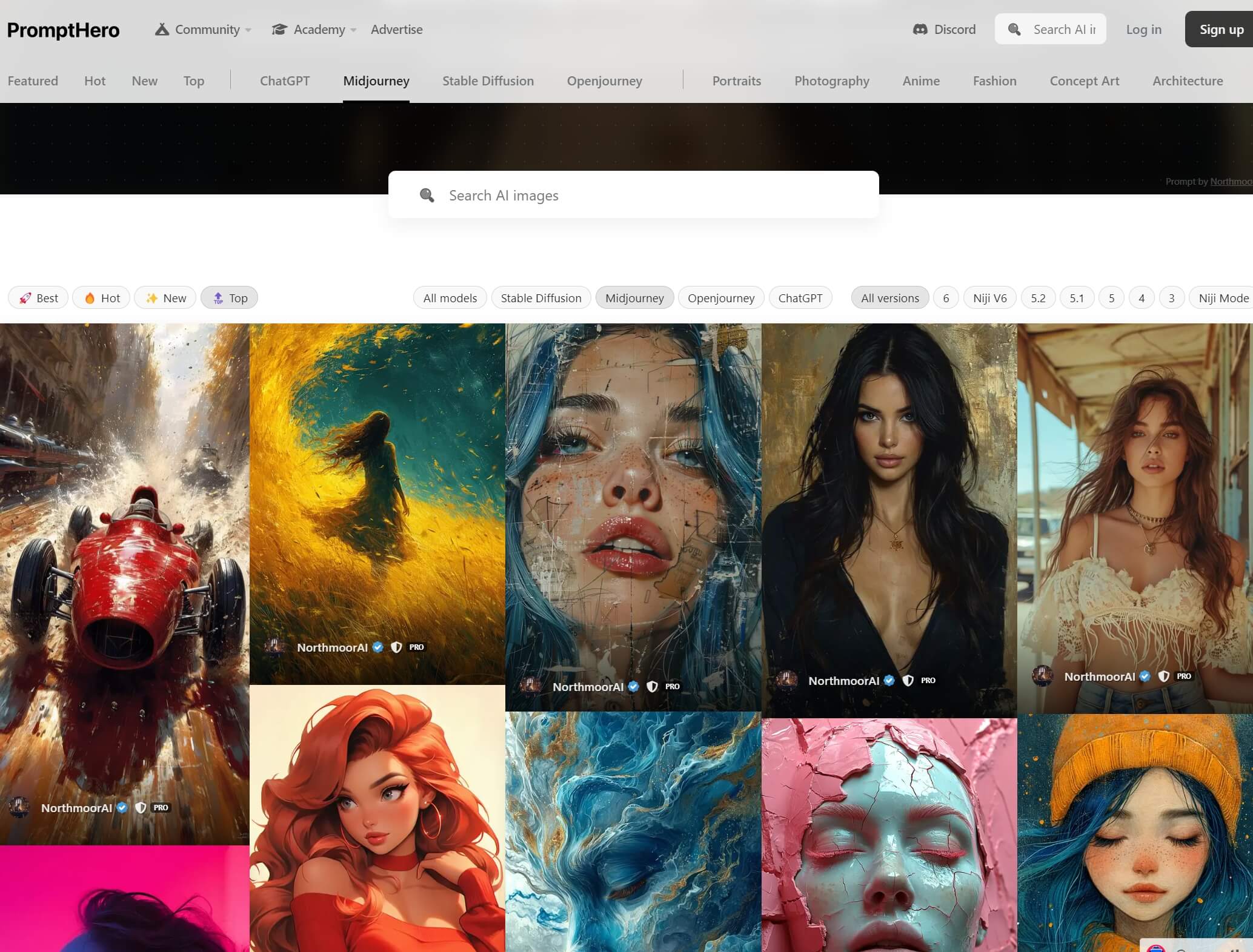
Task: Click the PromptHero logo
Action: [x=63, y=30]
